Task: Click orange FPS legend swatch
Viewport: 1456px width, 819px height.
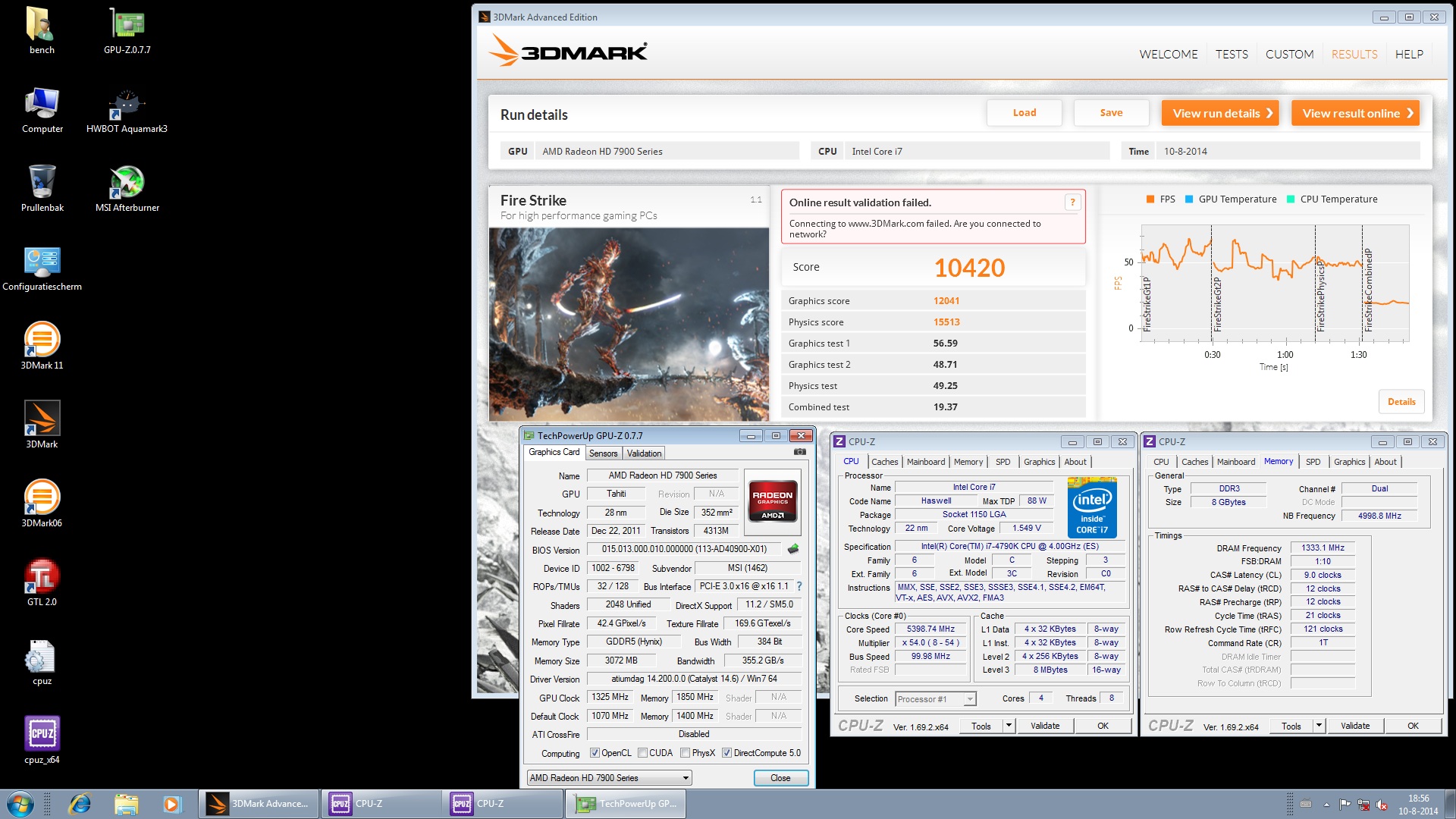Action: (x=1150, y=199)
